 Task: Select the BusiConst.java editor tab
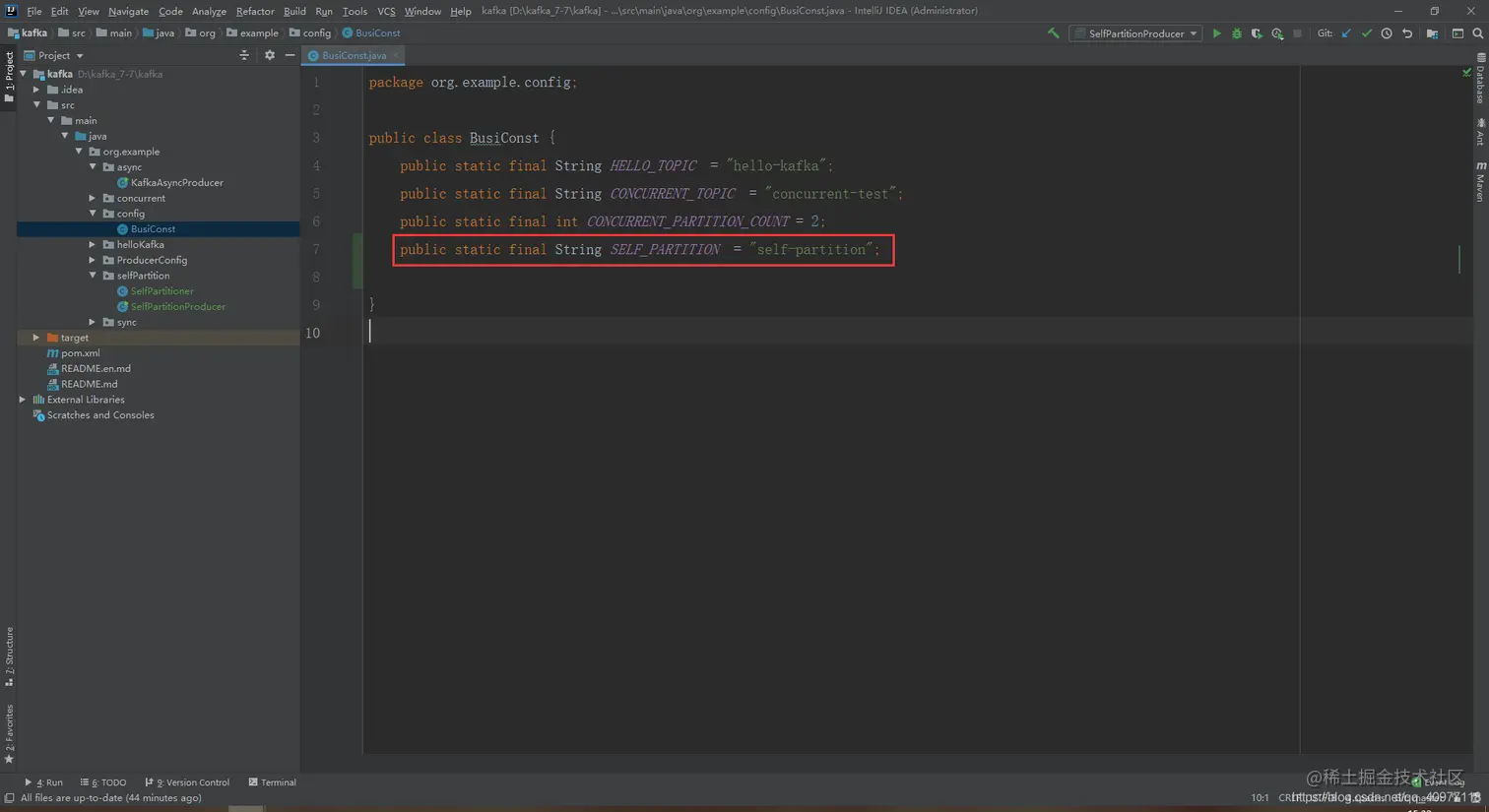tap(354, 56)
